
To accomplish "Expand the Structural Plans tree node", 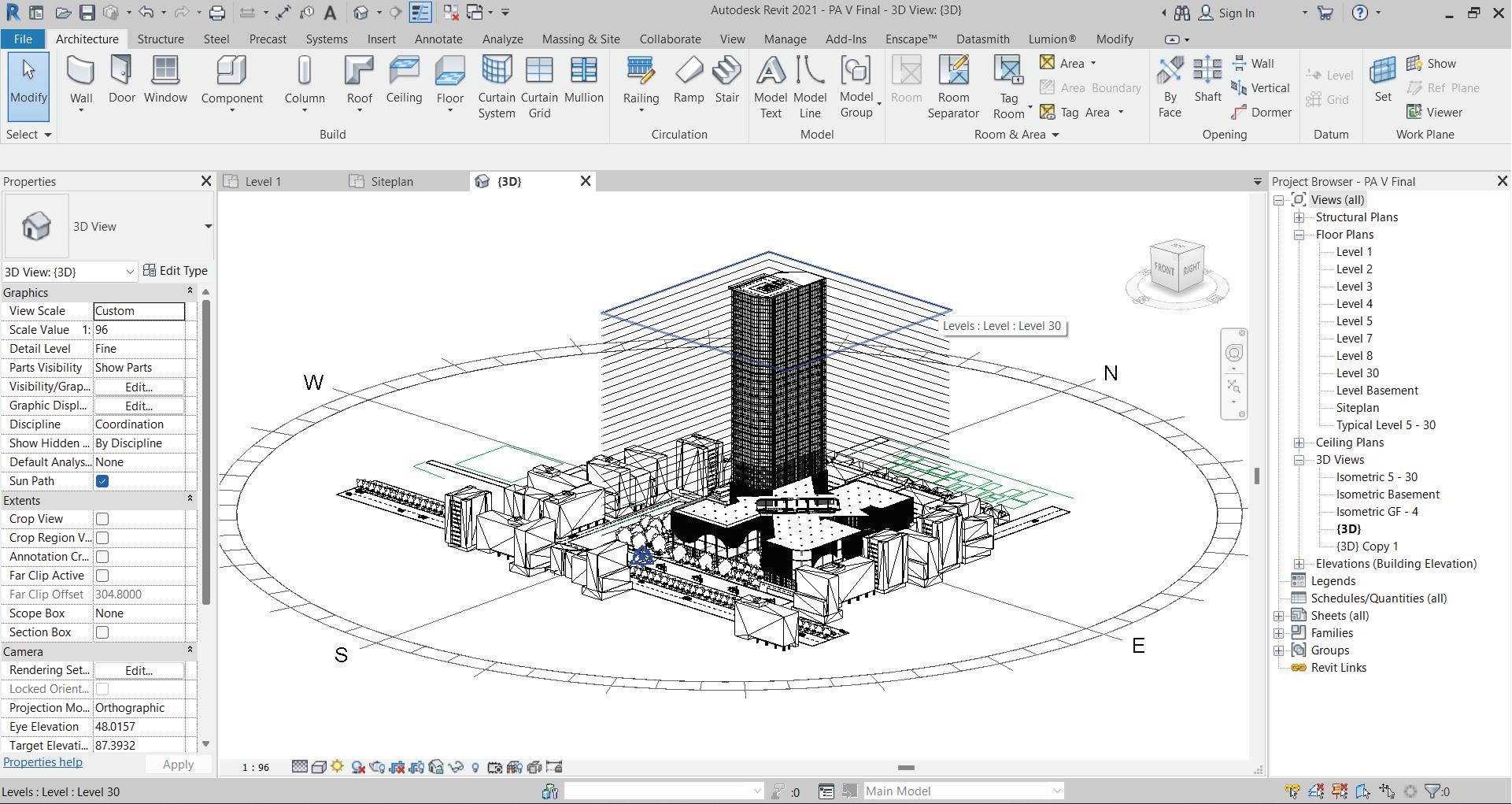I will tap(1299, 217).
